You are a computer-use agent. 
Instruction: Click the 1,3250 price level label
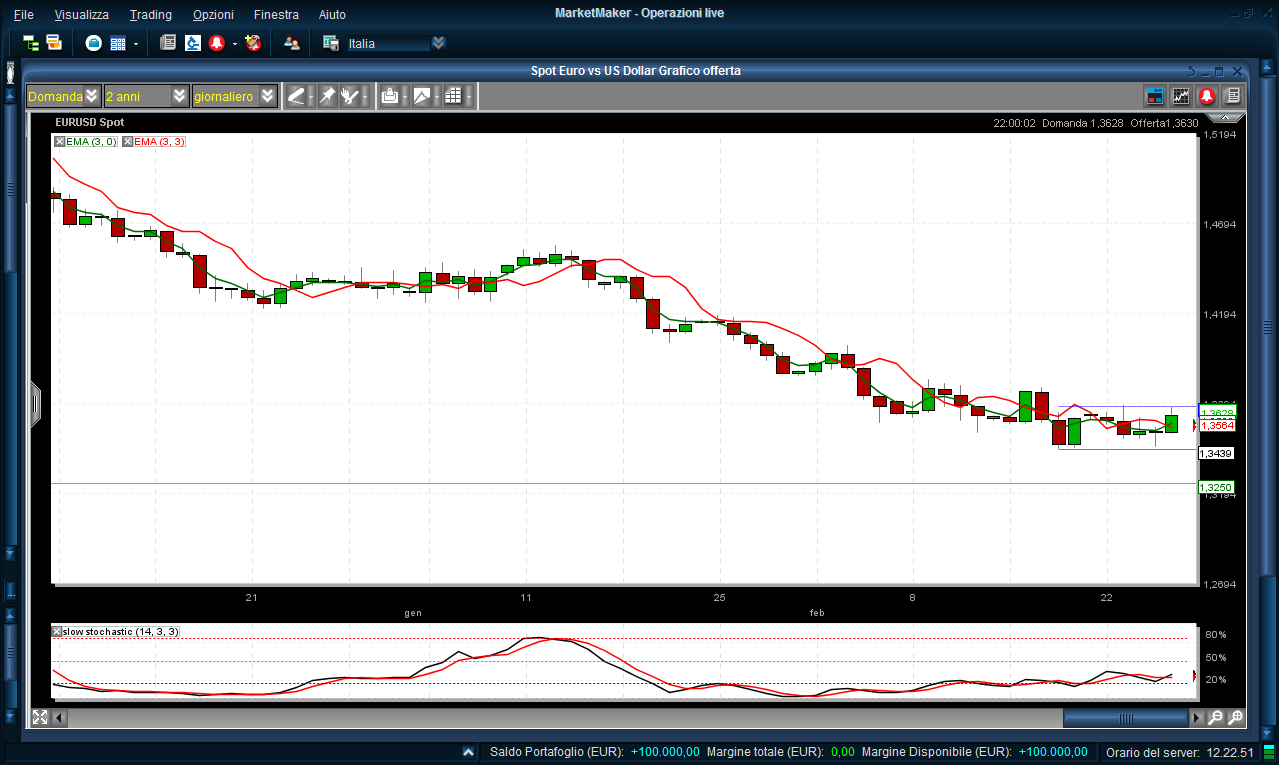point(1216,487)
